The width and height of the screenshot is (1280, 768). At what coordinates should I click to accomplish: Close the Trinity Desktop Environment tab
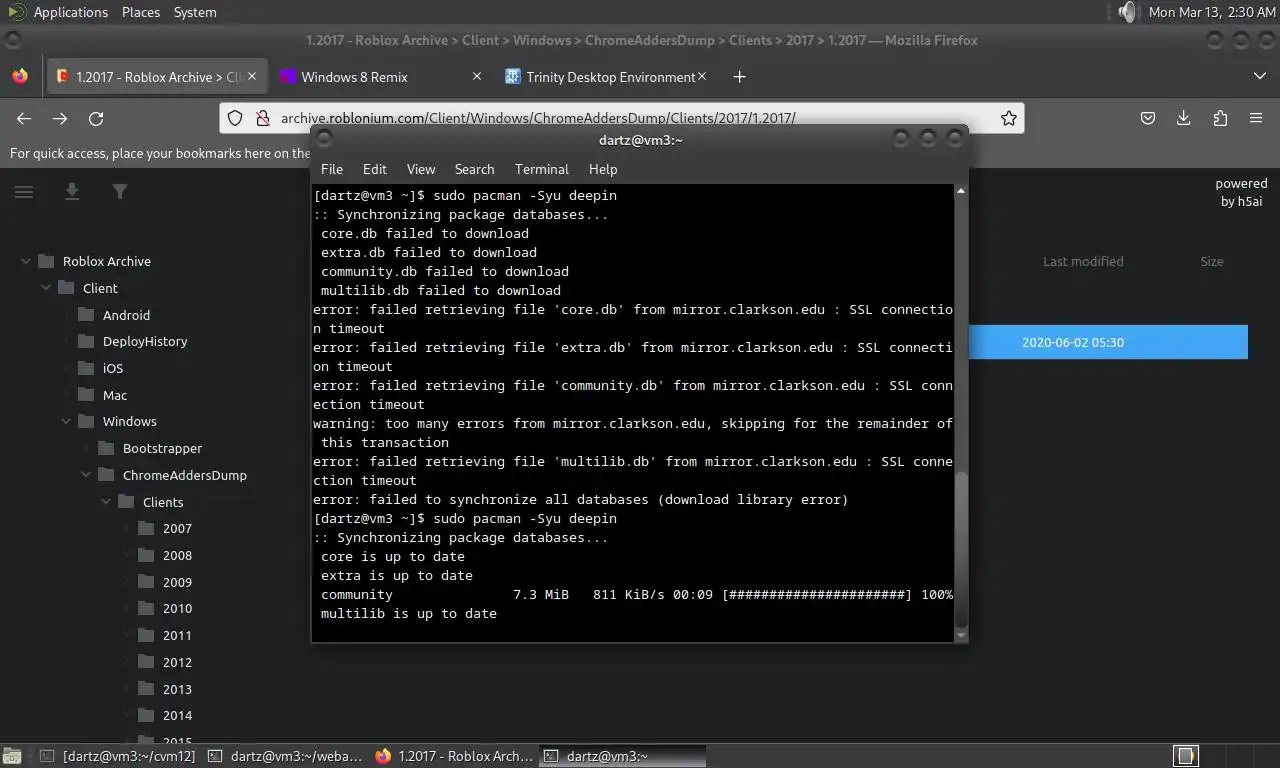point(701,76)
